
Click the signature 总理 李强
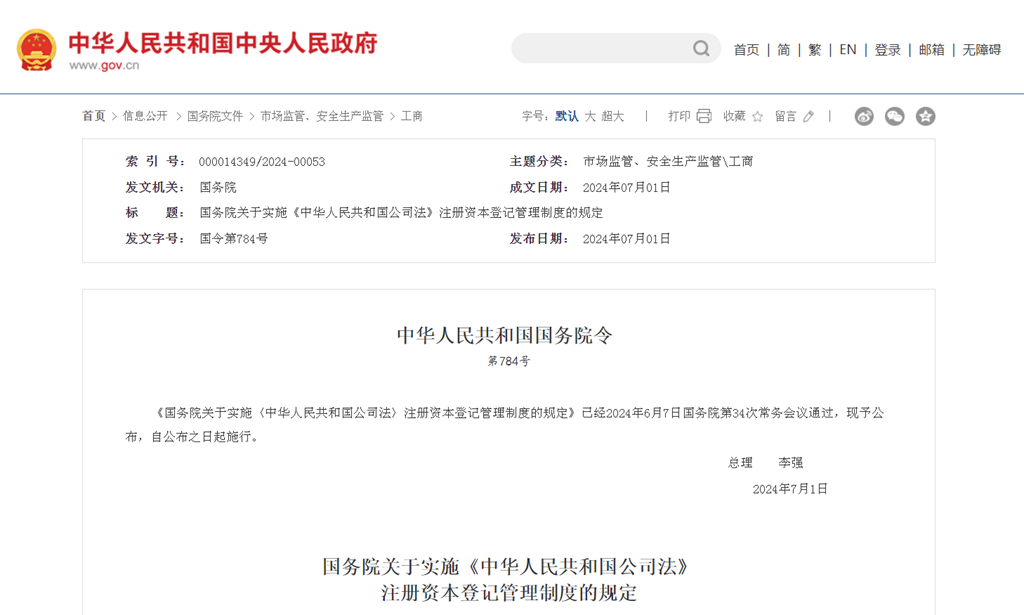pos(765,463)
